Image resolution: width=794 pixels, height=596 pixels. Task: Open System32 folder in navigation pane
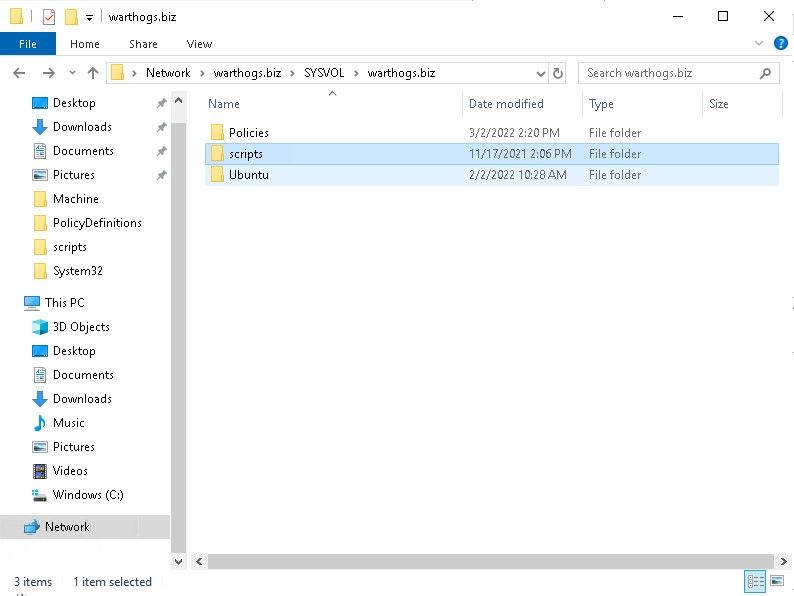77,271
